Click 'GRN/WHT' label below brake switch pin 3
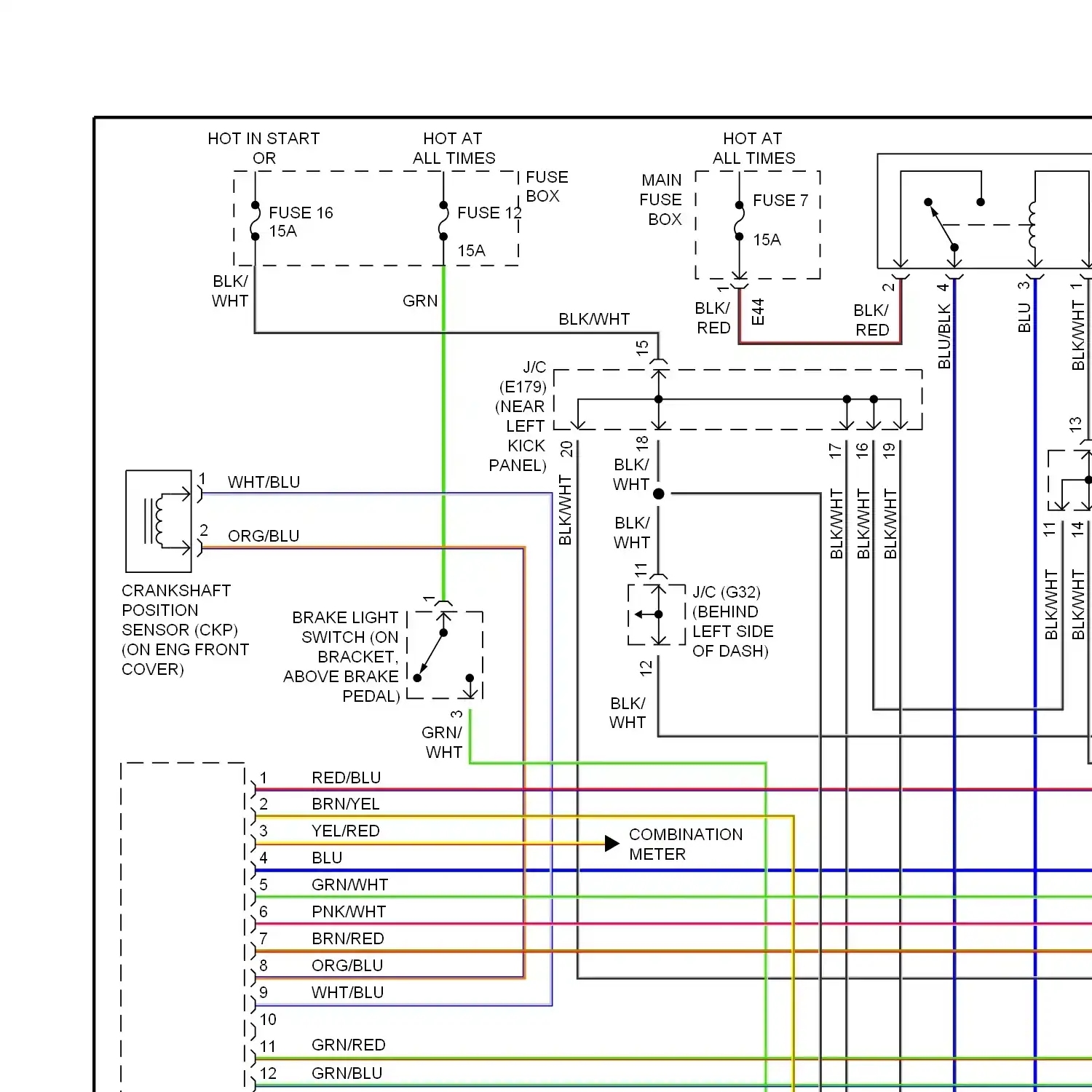1092x1092 pixels. [442, 742]
